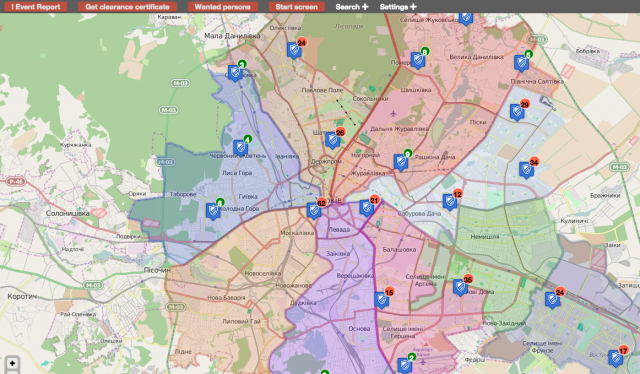Click the Event Report button
640x374 pixels.
pyautogui.click(x=36, y=7)
